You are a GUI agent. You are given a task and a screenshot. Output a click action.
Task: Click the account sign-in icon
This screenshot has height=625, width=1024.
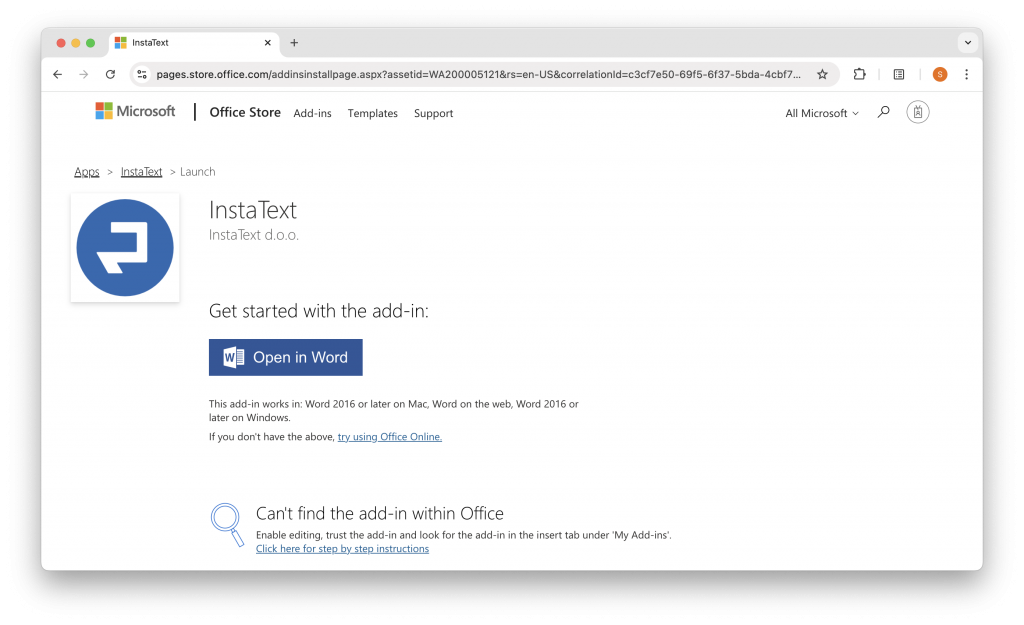pos(918,112)
